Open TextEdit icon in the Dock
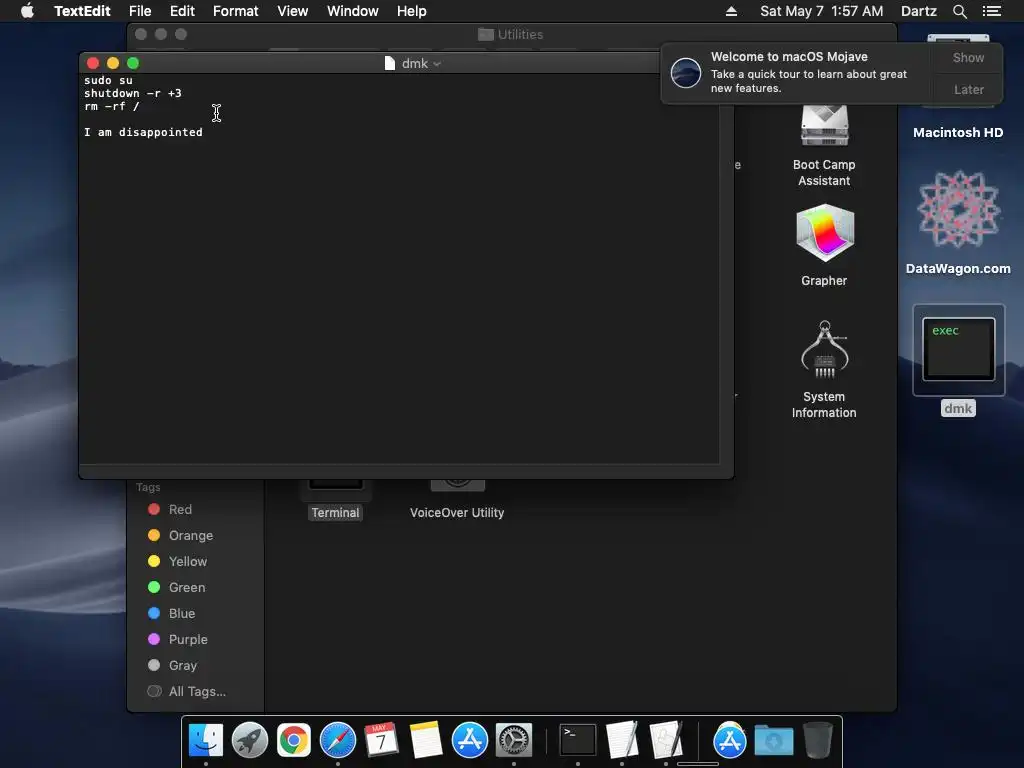The width and height of the screenshot is (1024, 768). coord(622,741)
